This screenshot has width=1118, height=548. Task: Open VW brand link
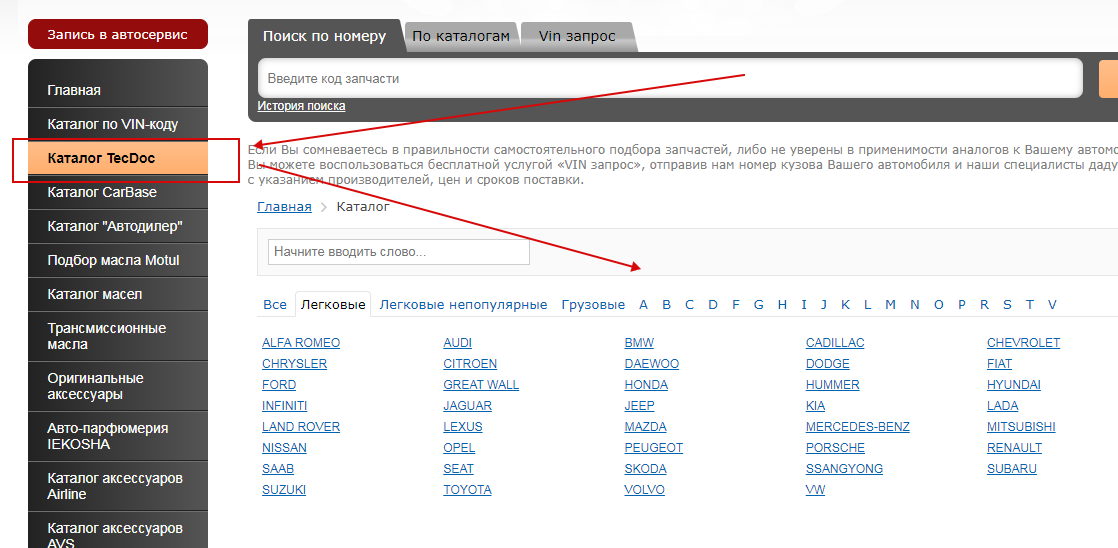click(x=815, y=490)
